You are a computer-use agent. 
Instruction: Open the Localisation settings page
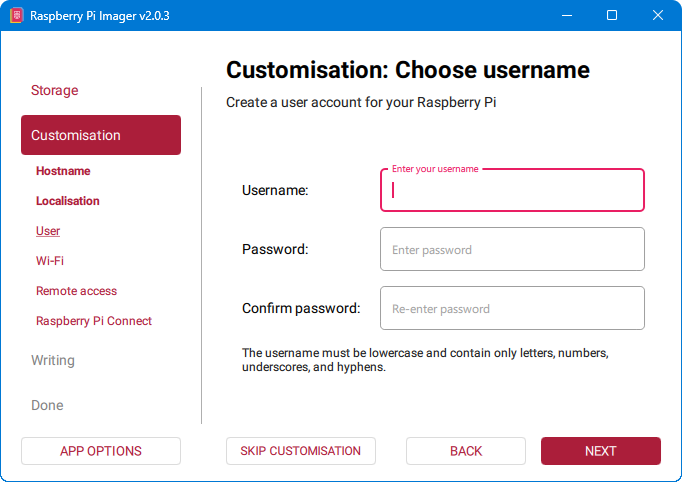click(68, 201)
